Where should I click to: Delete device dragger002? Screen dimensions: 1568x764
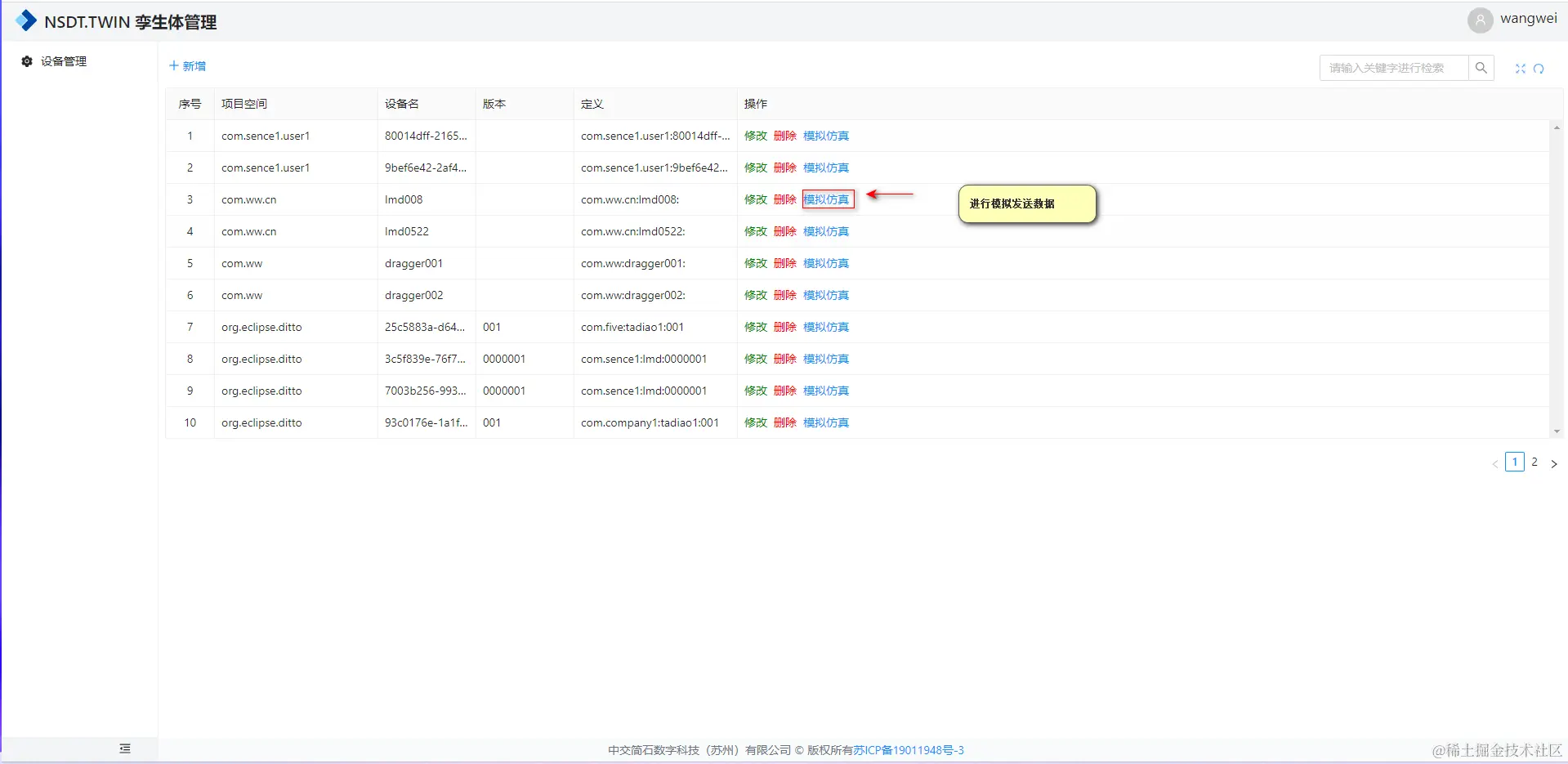click(785, 295)
